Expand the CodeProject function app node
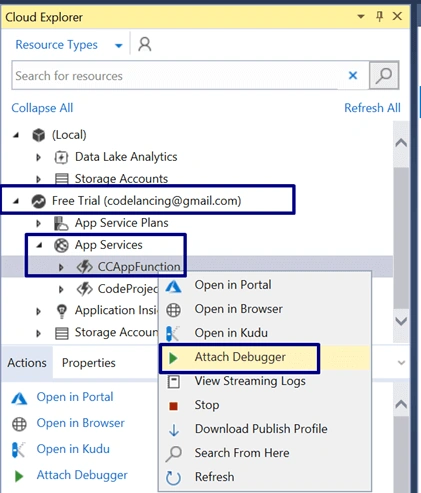This screenshot has width=421, height=493. pyautogui.click(x=61, y=289)
